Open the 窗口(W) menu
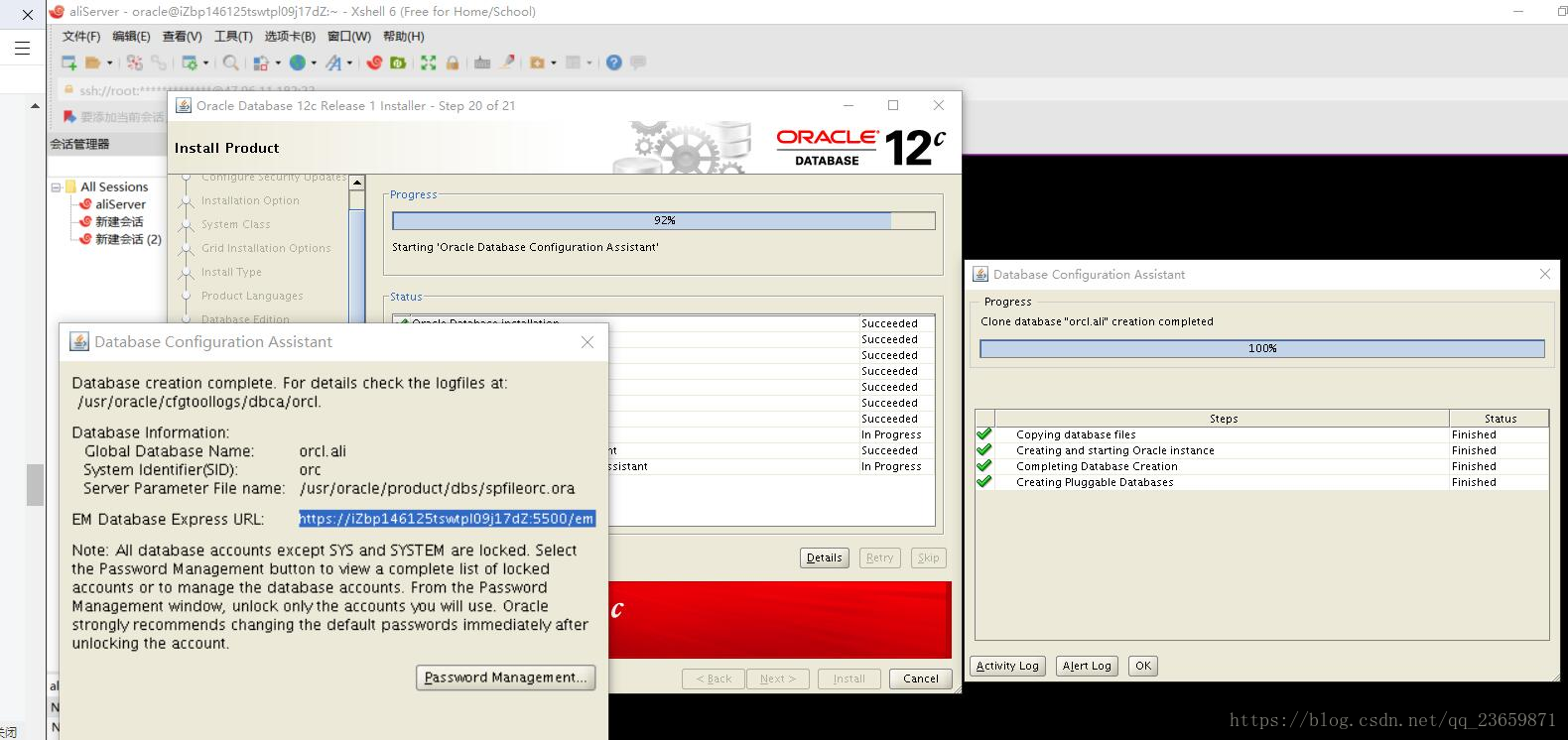 point(349,37)
